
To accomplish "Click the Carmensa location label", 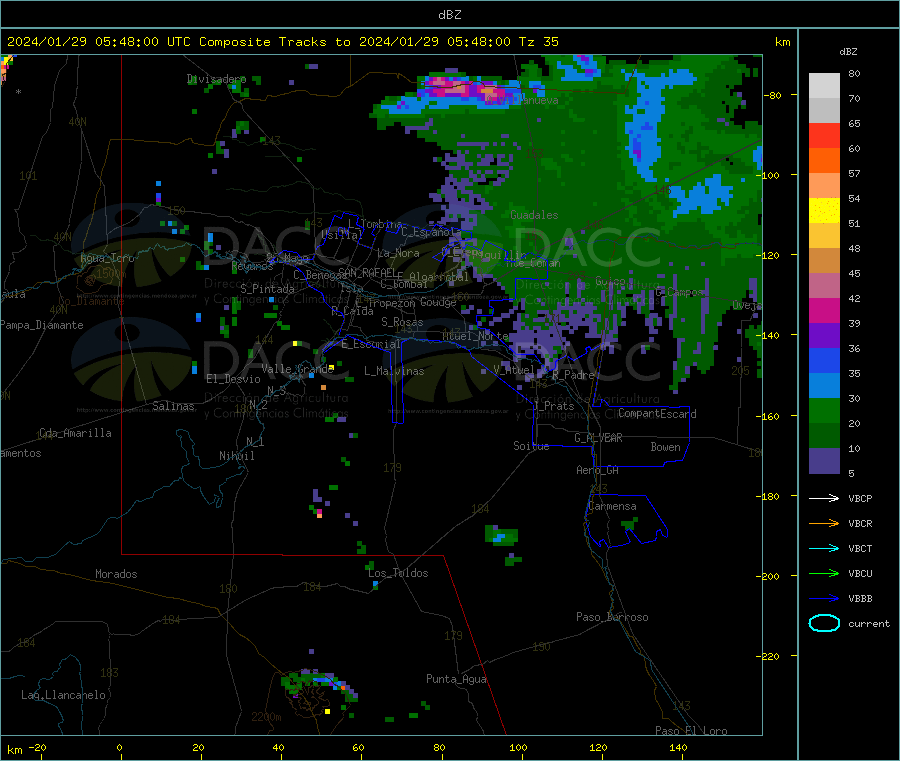I will [612, 507].
